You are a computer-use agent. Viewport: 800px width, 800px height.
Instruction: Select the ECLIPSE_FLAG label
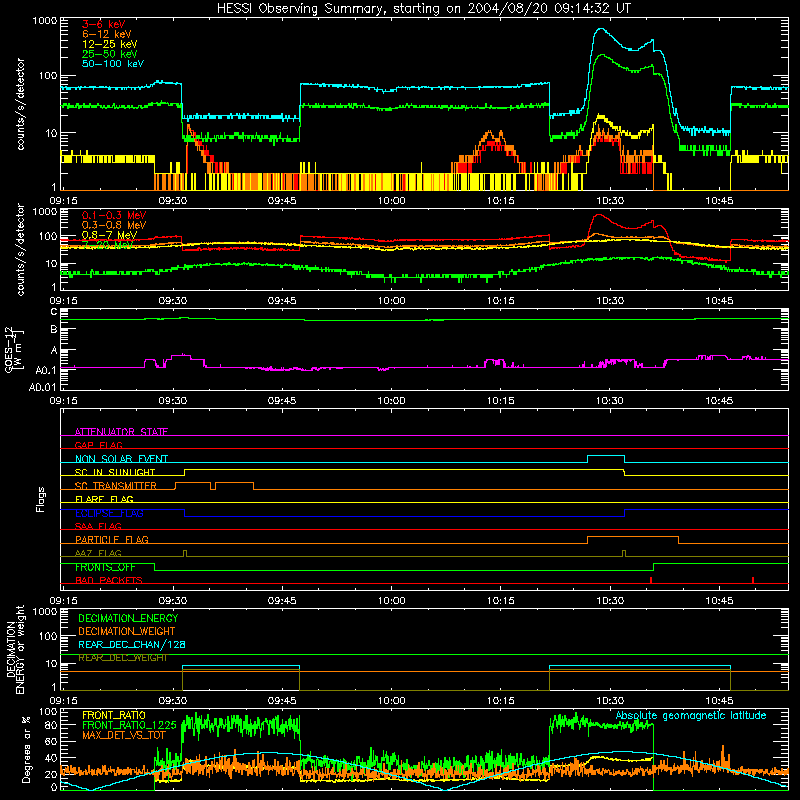(109, 513)
